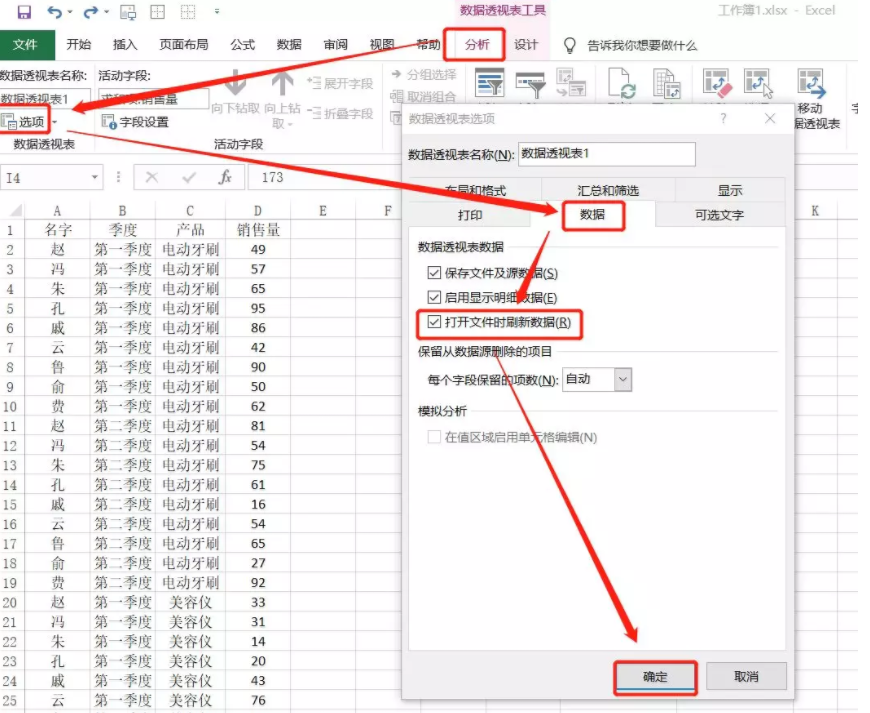Click the Insert Slicer icon in ribbon

489,83
